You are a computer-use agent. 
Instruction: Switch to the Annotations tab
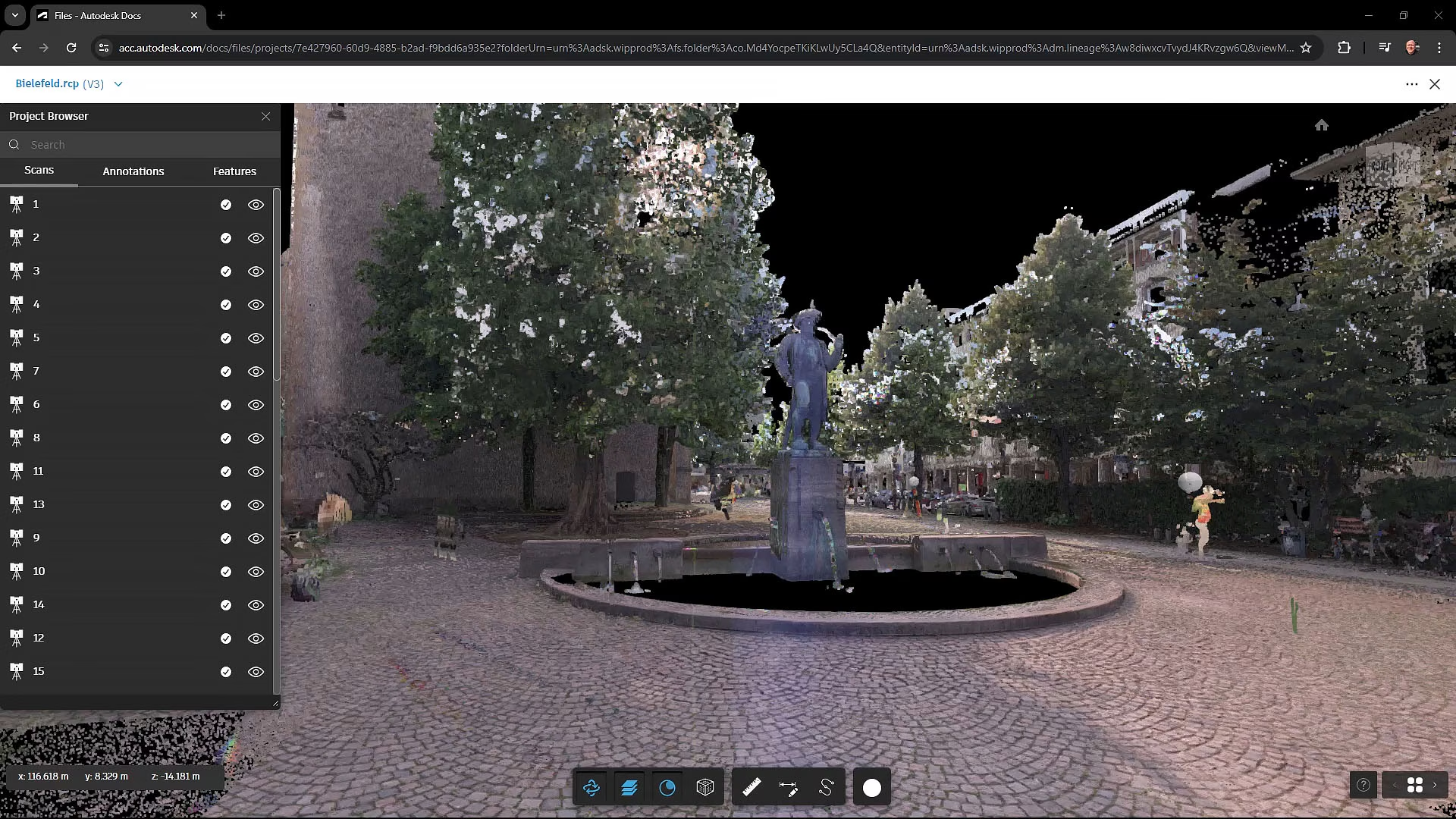(133, 171)
